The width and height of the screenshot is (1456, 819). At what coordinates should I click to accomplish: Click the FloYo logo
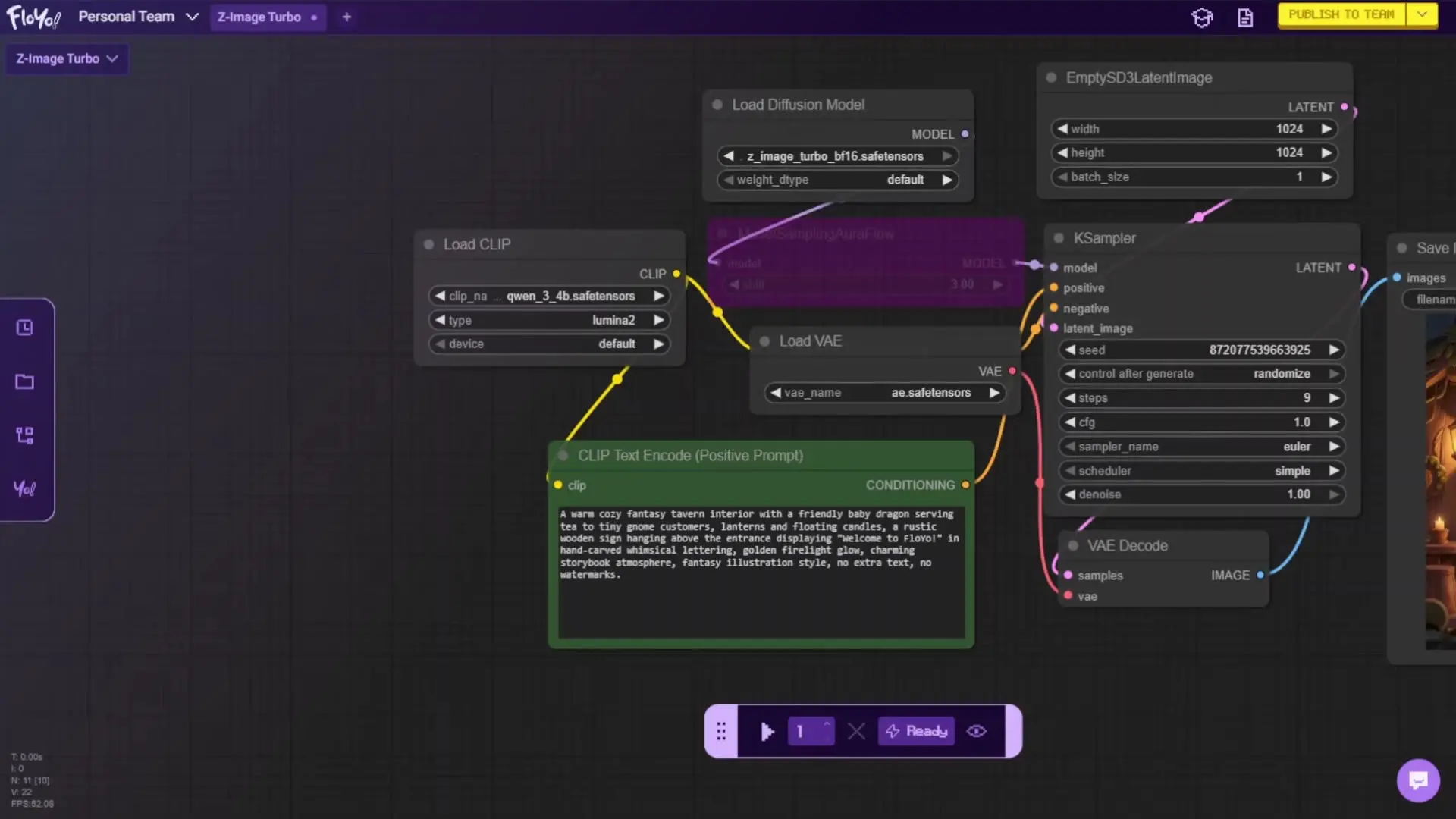[x=33, y=17]
